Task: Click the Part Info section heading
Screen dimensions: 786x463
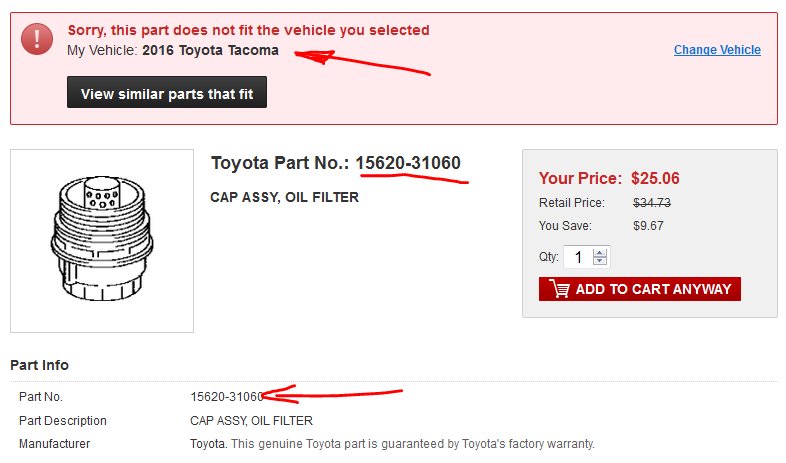Action: [39, 365]
